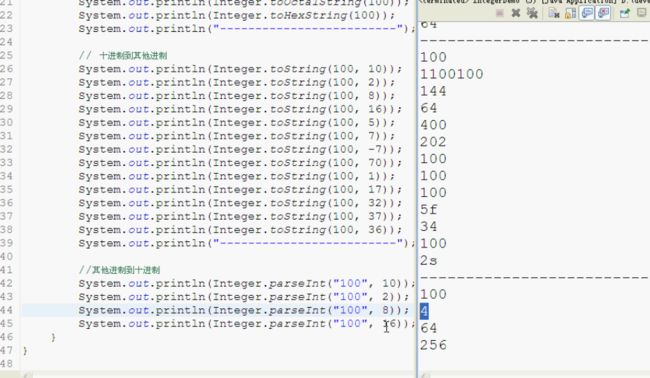Click console output line "5f"
This screenshot has height=378, width=650.
click(429, 210)
